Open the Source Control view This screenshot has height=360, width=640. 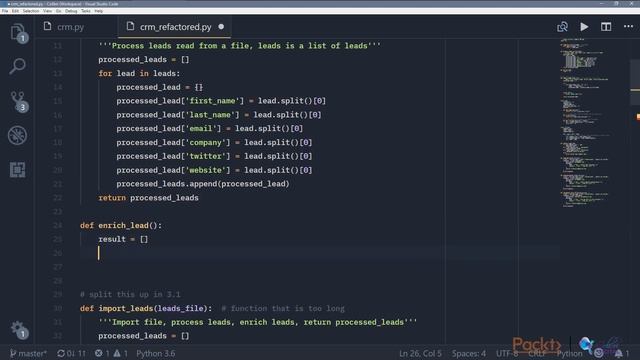[x=18, y=101]
